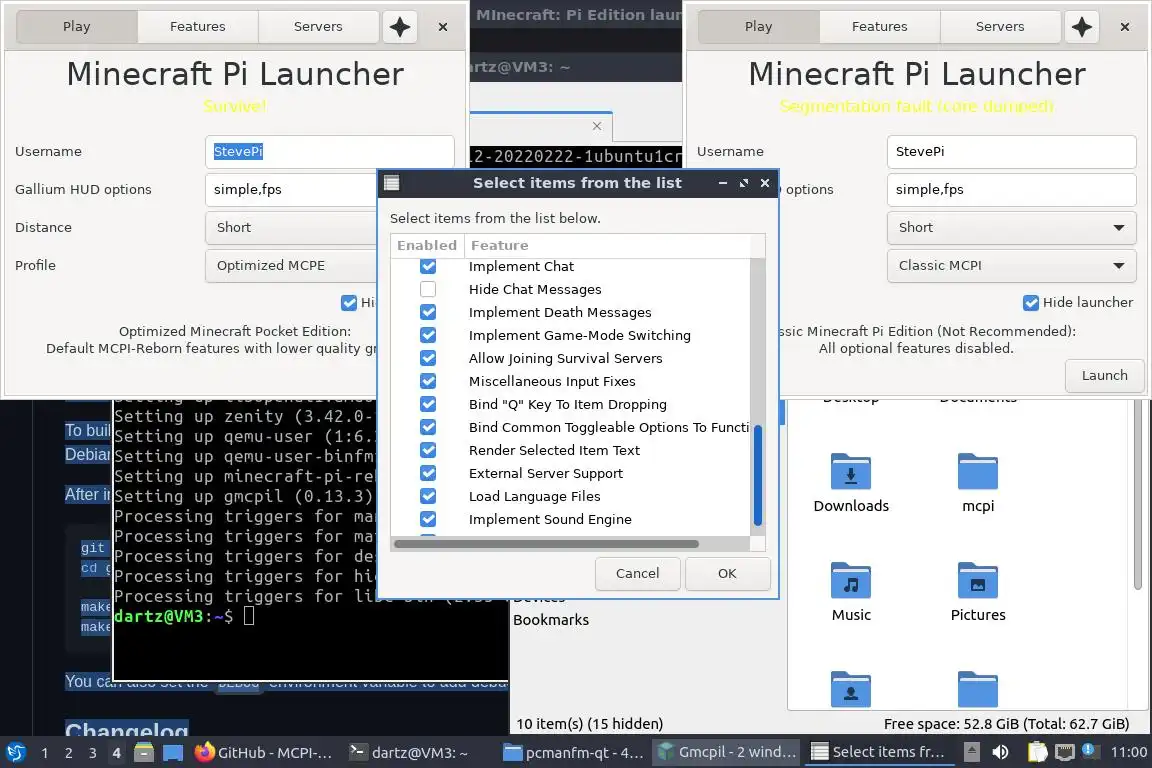Click Launch button in right launcher
Viewport: 1152px width, 768px height.
point(1104,376)
